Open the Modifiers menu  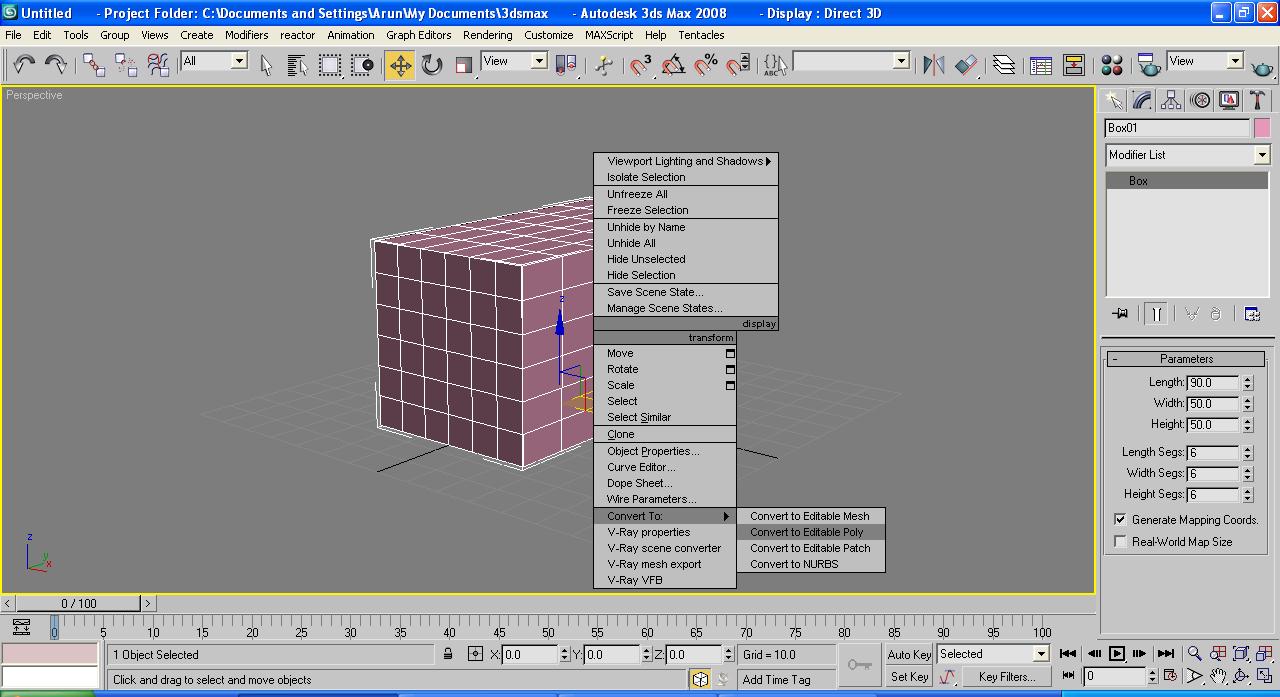pyautogui.click(x=246, y=35)
